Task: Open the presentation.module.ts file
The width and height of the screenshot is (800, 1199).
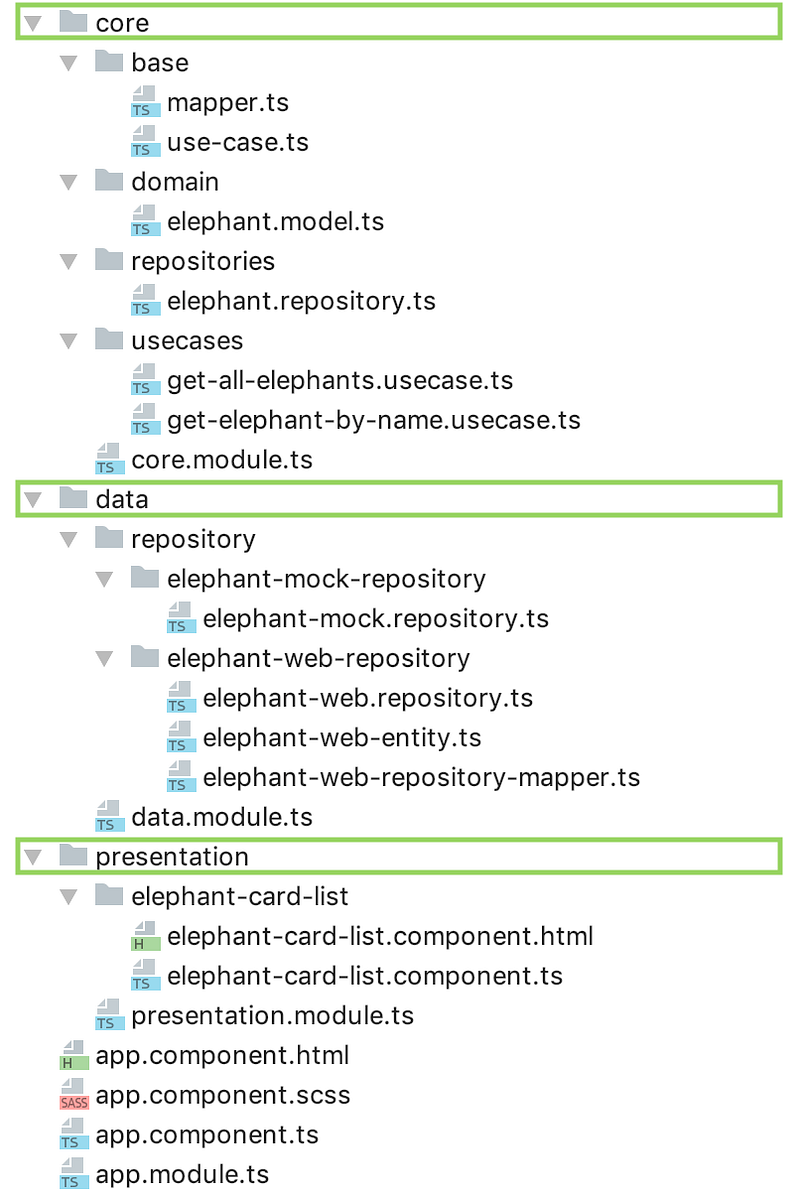Action: click(x=272, y=1015)
